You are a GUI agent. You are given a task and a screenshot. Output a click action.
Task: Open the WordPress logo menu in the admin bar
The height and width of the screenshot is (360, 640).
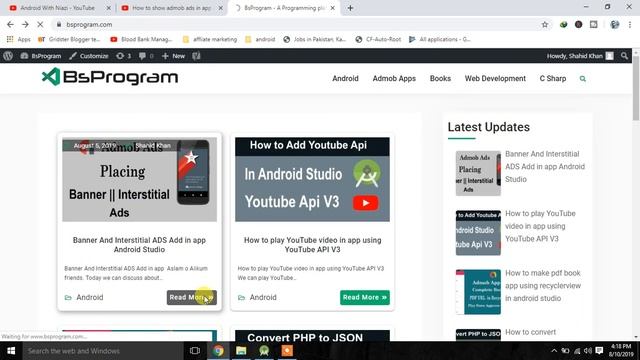click(x=8, y=56)
